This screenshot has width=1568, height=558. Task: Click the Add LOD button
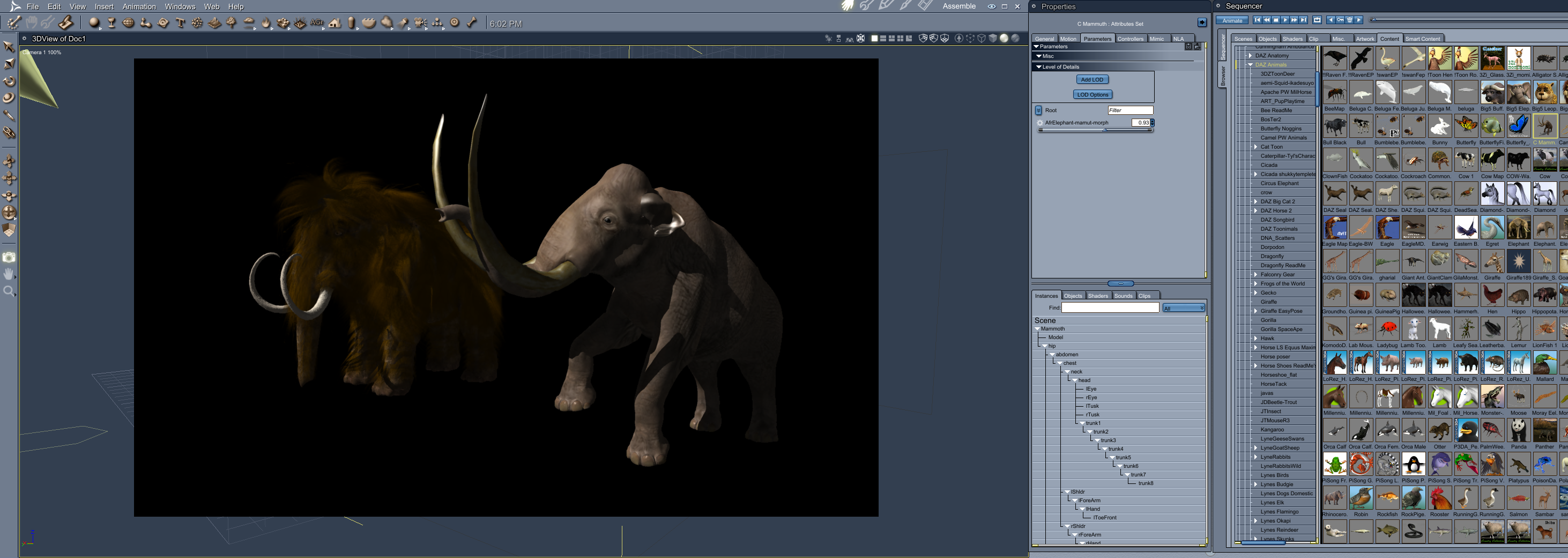(x=1092, y=80)
